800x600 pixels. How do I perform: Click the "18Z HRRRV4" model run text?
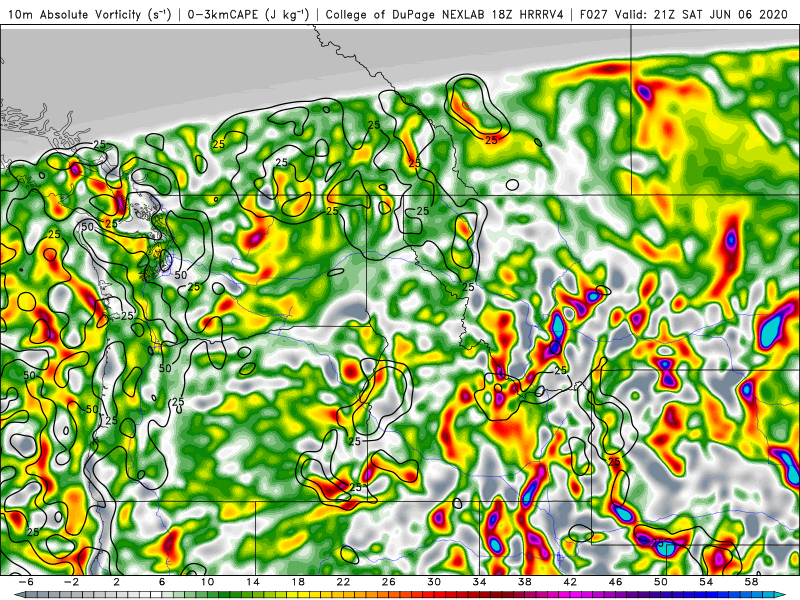point(528,14)
